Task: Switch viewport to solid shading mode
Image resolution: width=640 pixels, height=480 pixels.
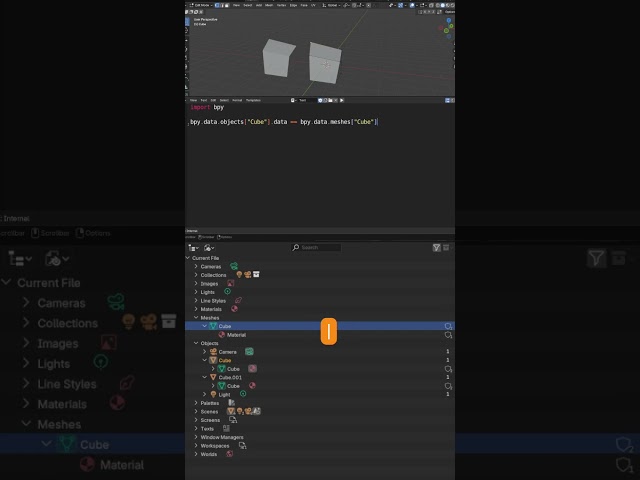Action: [x=442, y=5]
